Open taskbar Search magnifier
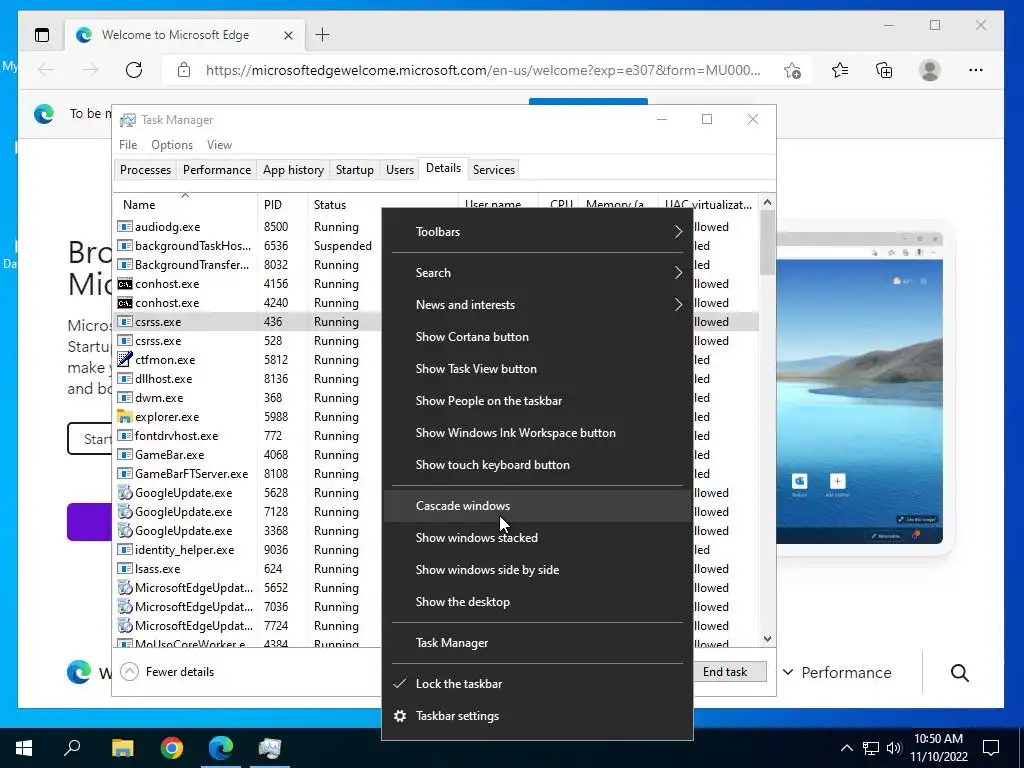This screenshot has height=768, width=1024. pos(72,747)
